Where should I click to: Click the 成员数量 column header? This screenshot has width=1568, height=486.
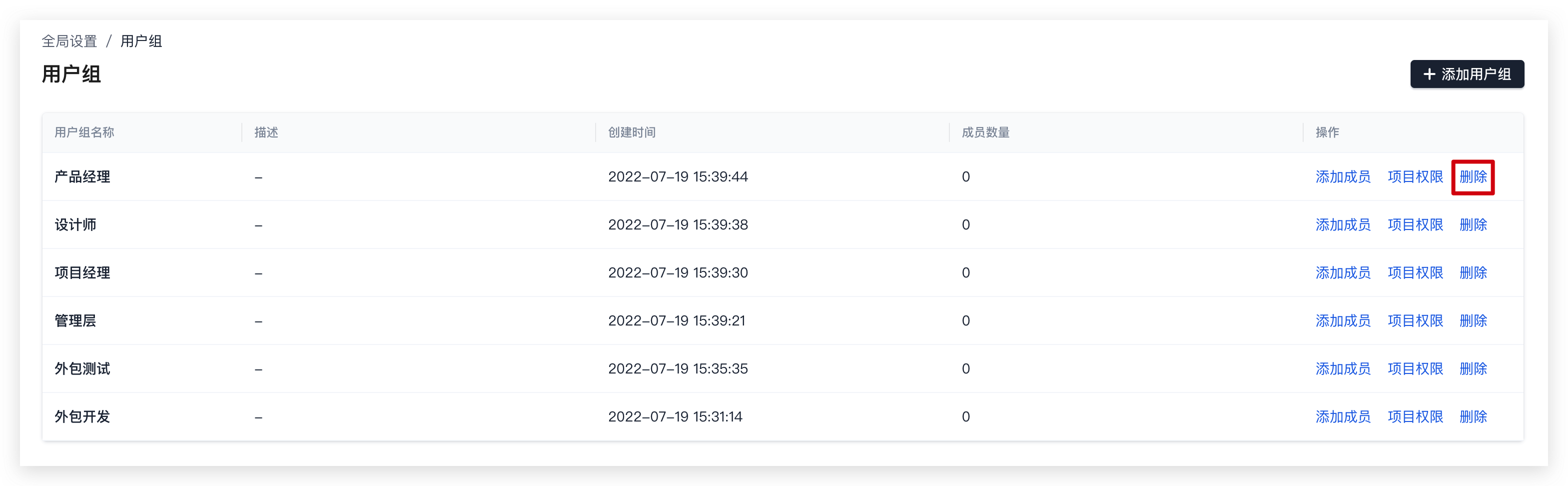(985, 132)
